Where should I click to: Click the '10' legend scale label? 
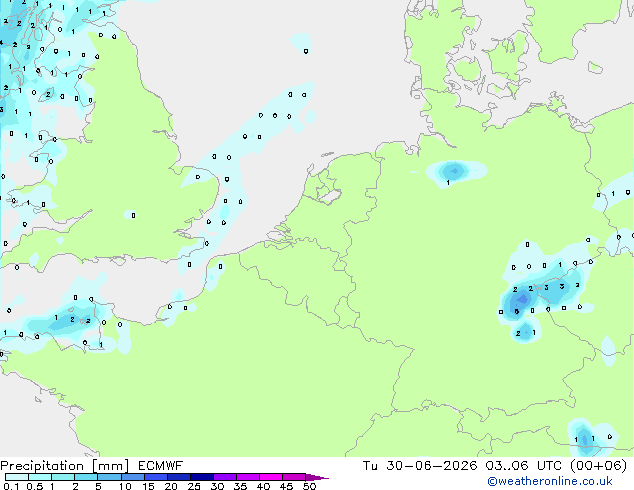125,486
